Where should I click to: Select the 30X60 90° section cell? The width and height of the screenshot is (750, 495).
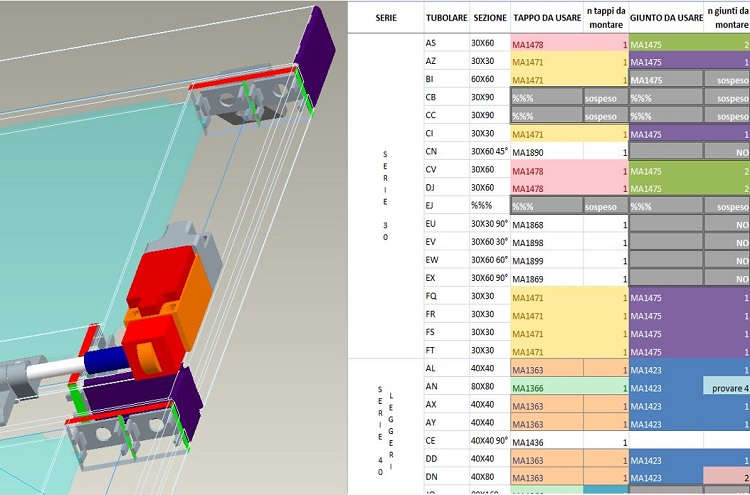[x=490, y=278]
